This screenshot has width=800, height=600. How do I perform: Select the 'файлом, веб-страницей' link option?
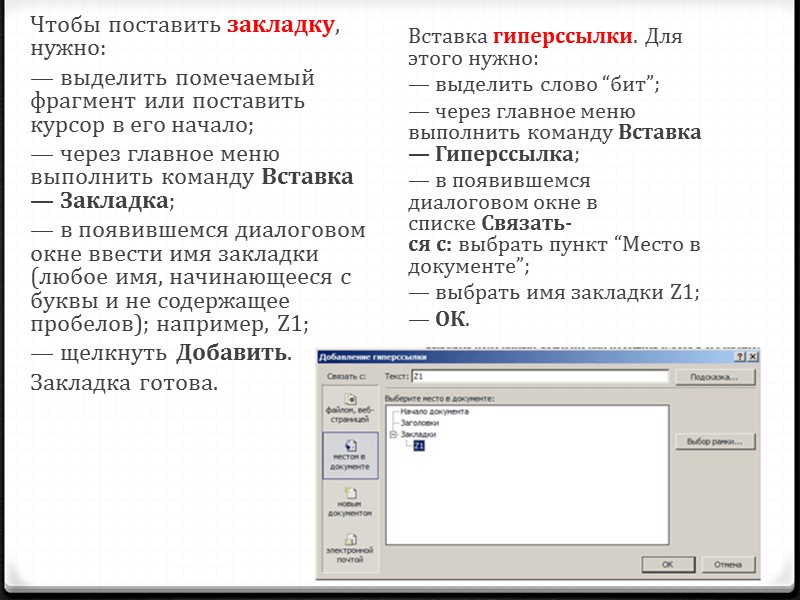350,409
